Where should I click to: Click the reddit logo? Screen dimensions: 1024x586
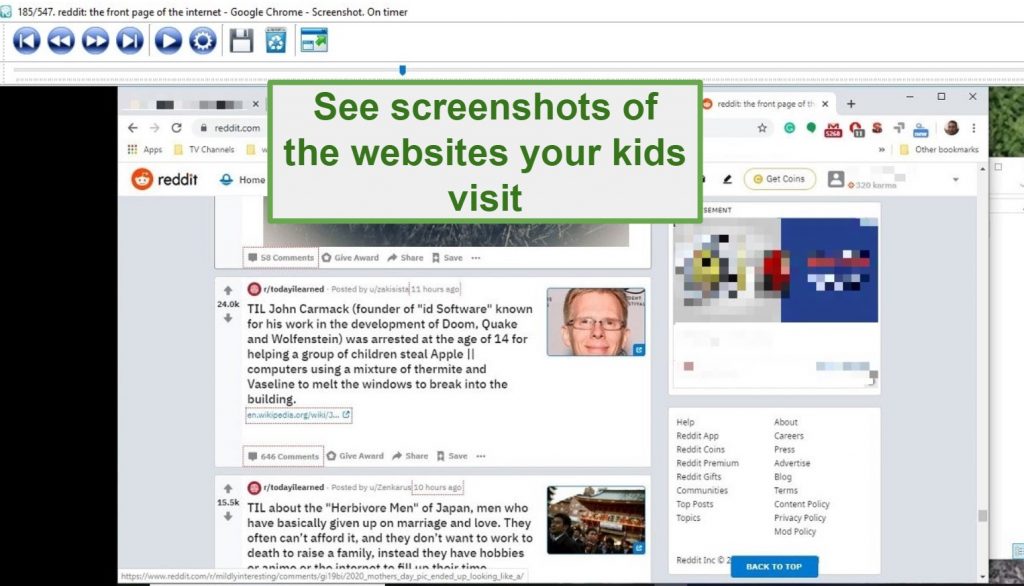coord(165,179)
